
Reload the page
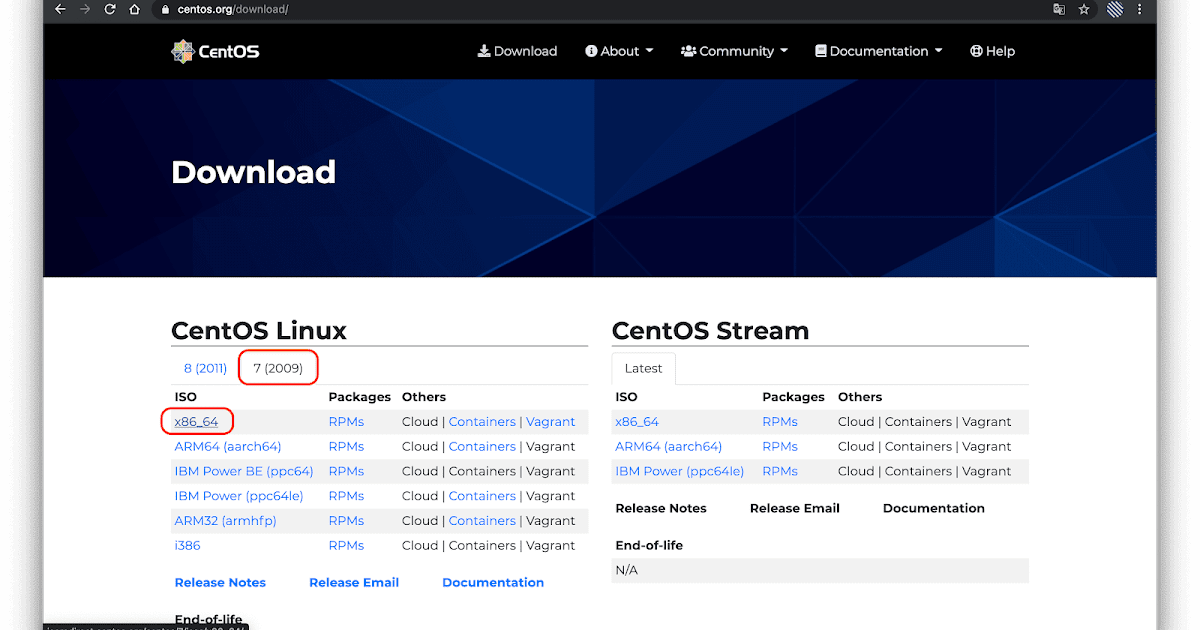pyautogui.click(x=109, y=10)
